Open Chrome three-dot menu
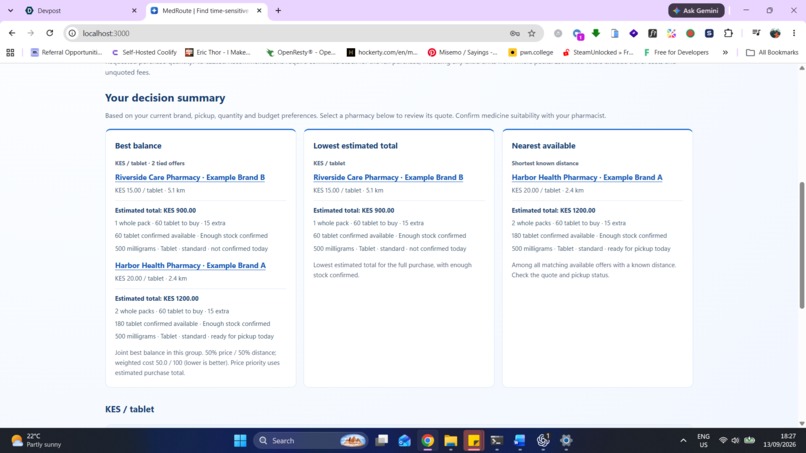This screenshot has height=453, width=806. (x=794, y=33)
